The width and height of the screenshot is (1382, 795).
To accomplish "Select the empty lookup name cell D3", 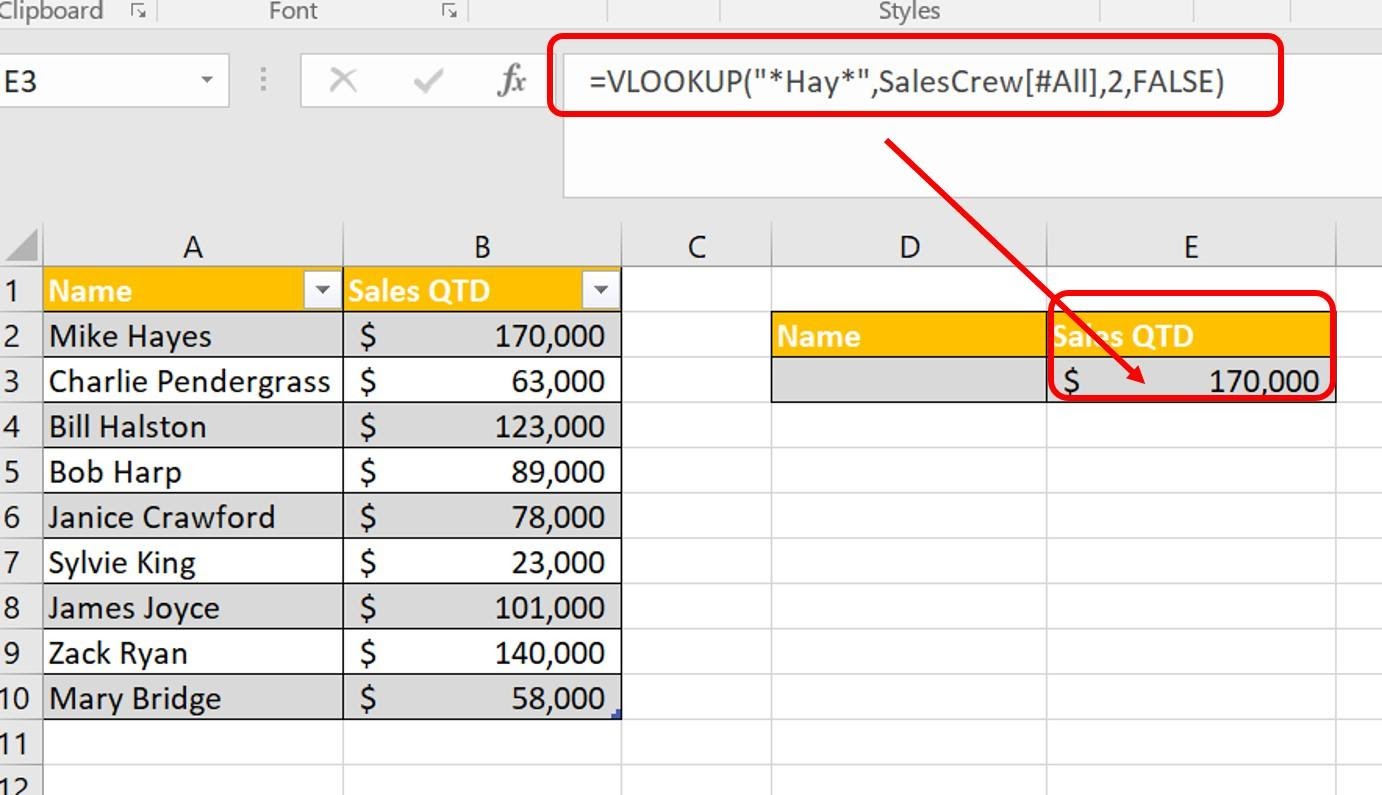I will click(x=909, y=381).
